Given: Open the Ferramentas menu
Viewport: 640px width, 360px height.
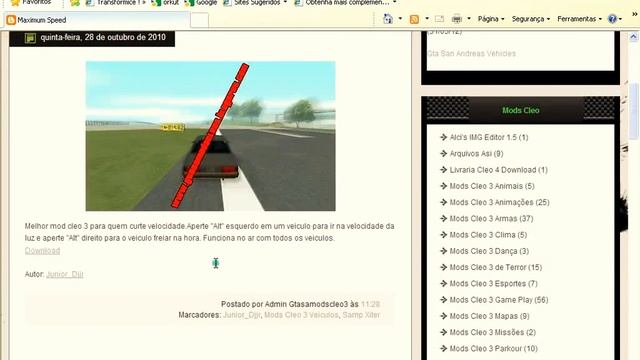Looking at the screenshot, I should click(580, 19).
